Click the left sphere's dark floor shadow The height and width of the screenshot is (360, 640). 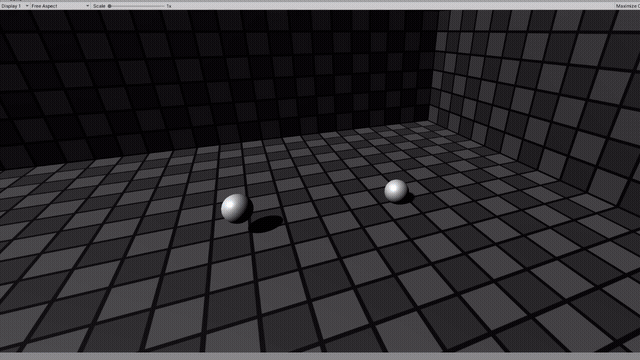point(266,224)
